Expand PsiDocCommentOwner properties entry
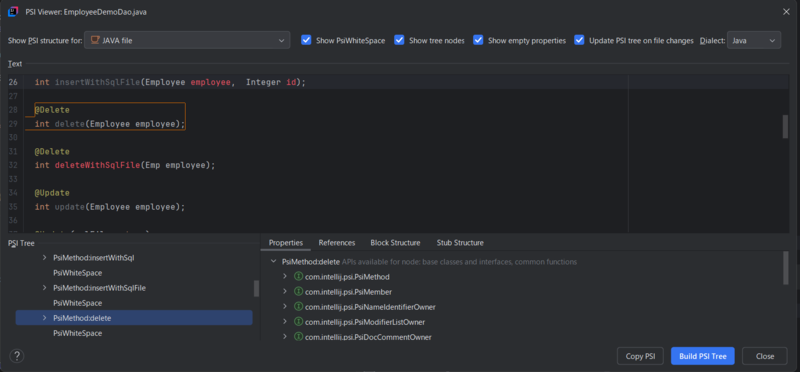The image size is (800, 372). 285,337
